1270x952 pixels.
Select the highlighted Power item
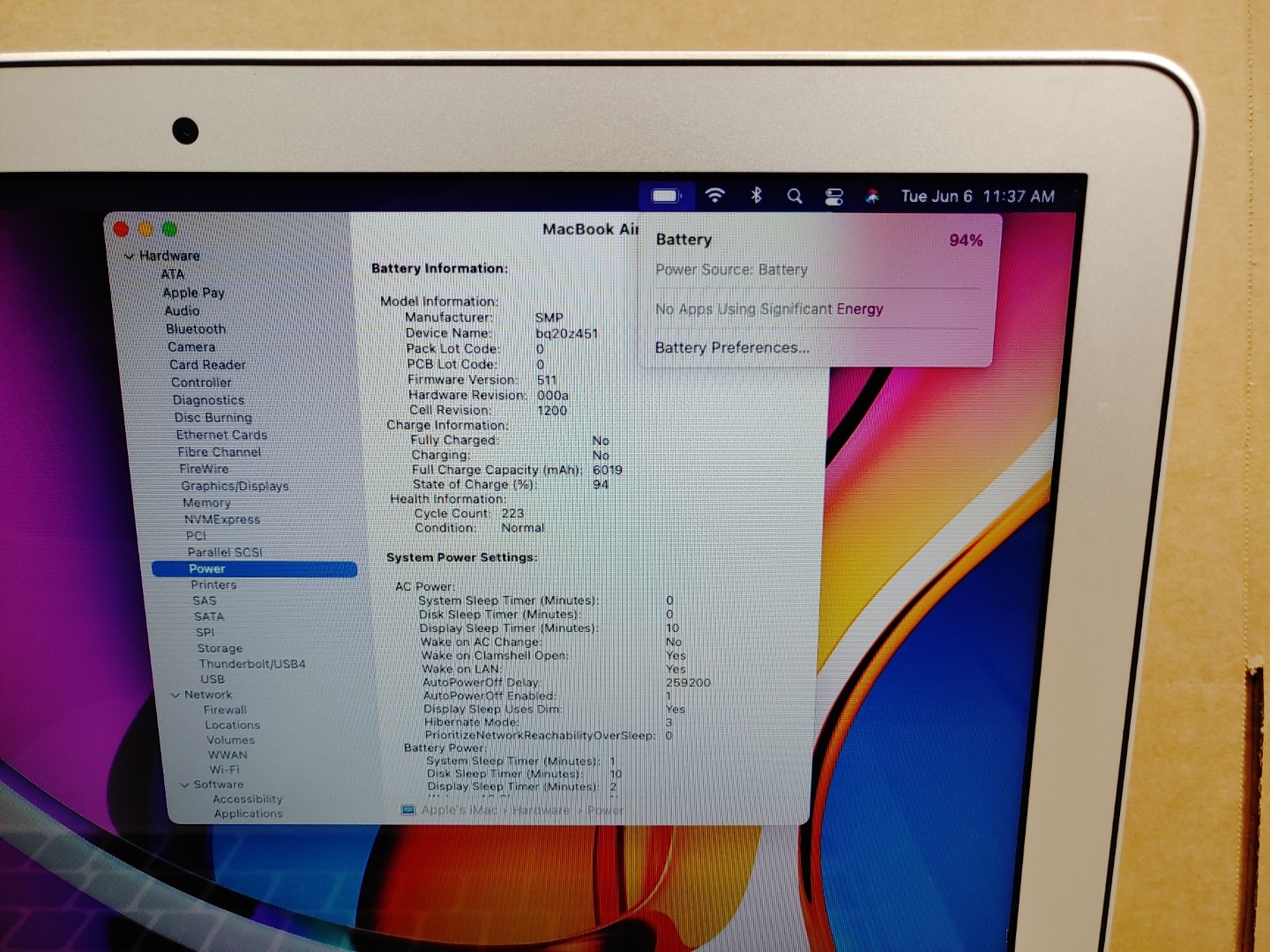point(254,569)
